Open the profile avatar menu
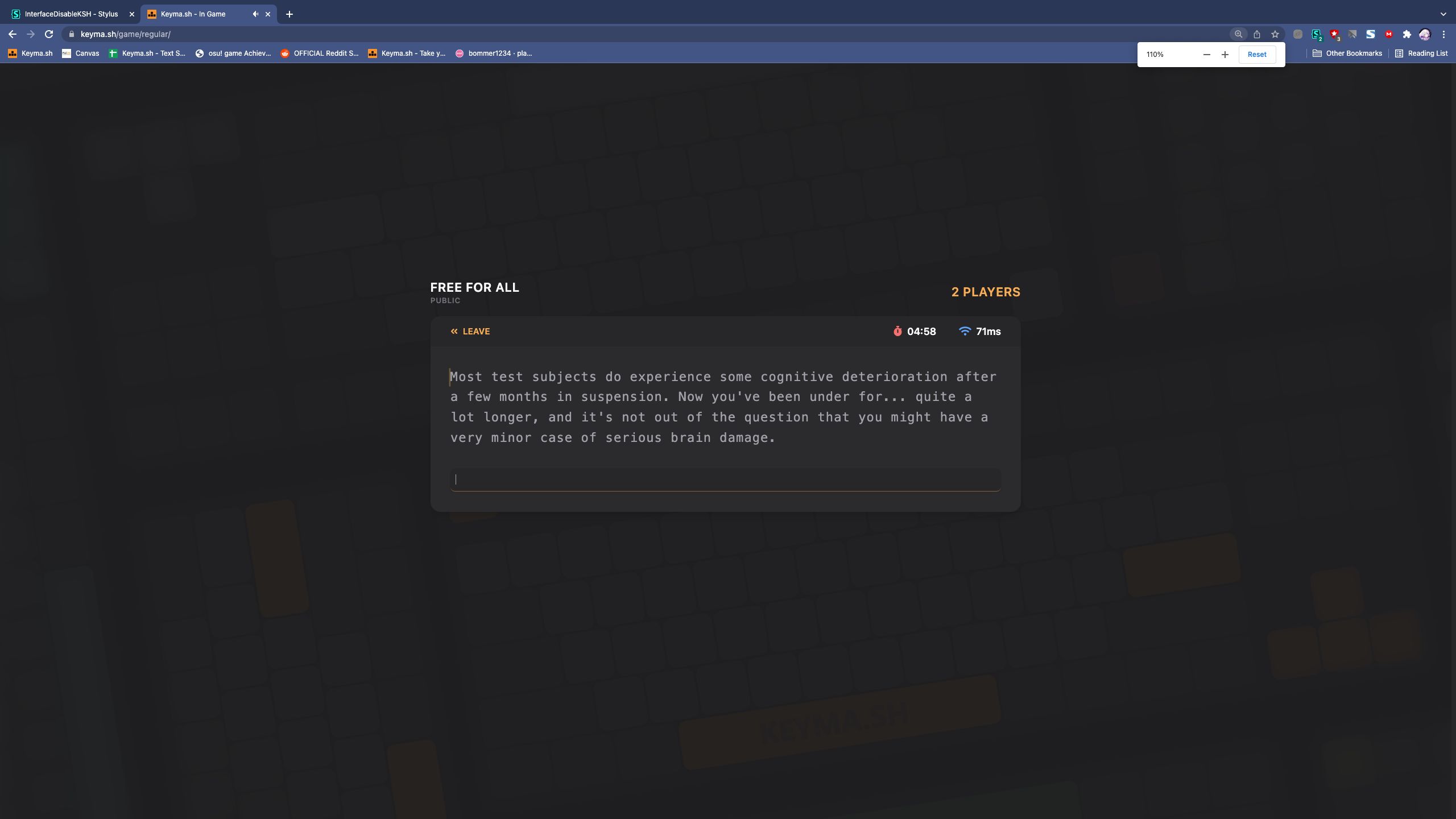This screenshot has width=1456, height=819. (1425, 34)
